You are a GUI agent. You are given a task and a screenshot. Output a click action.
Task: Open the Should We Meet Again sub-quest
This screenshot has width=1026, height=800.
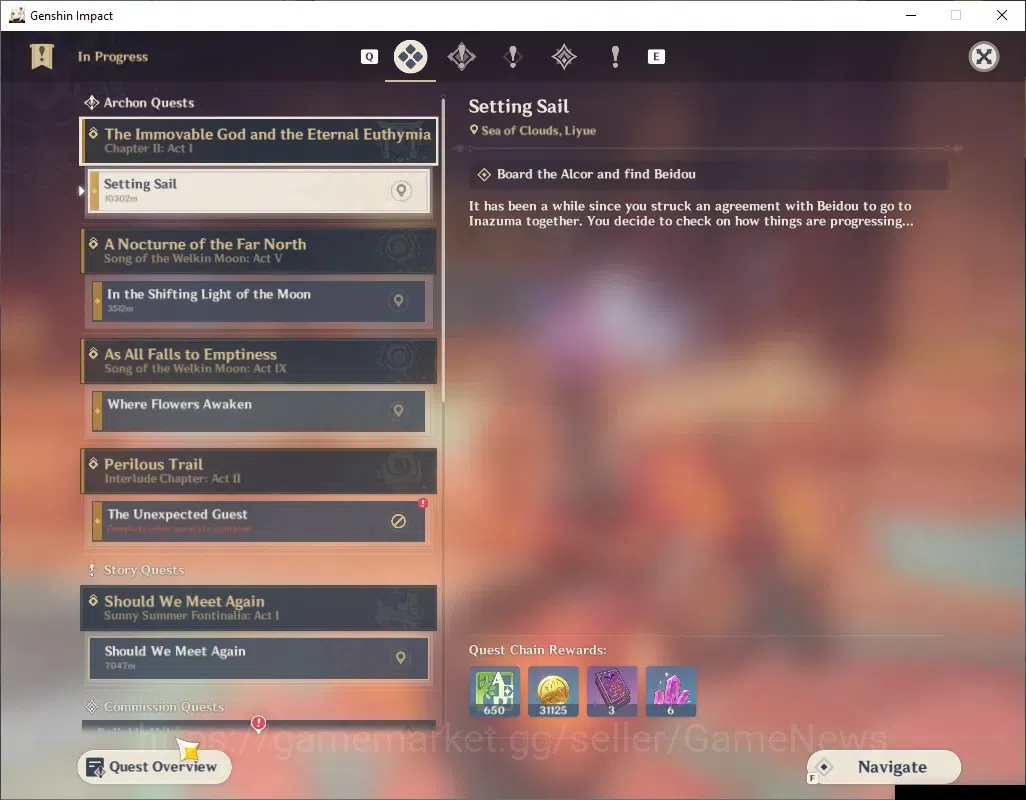(259, 658)
